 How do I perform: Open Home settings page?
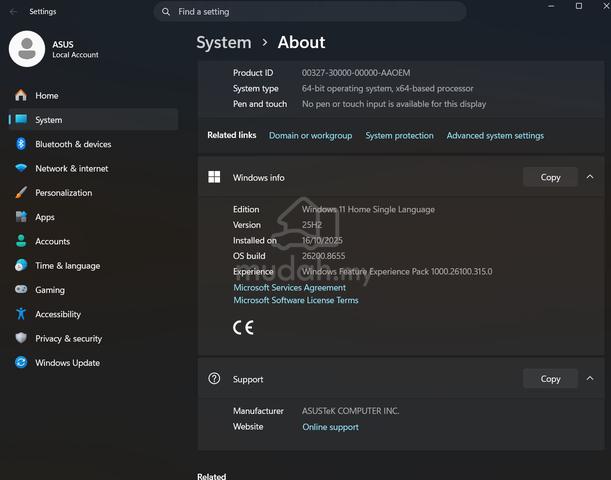[x=94, y=95]
